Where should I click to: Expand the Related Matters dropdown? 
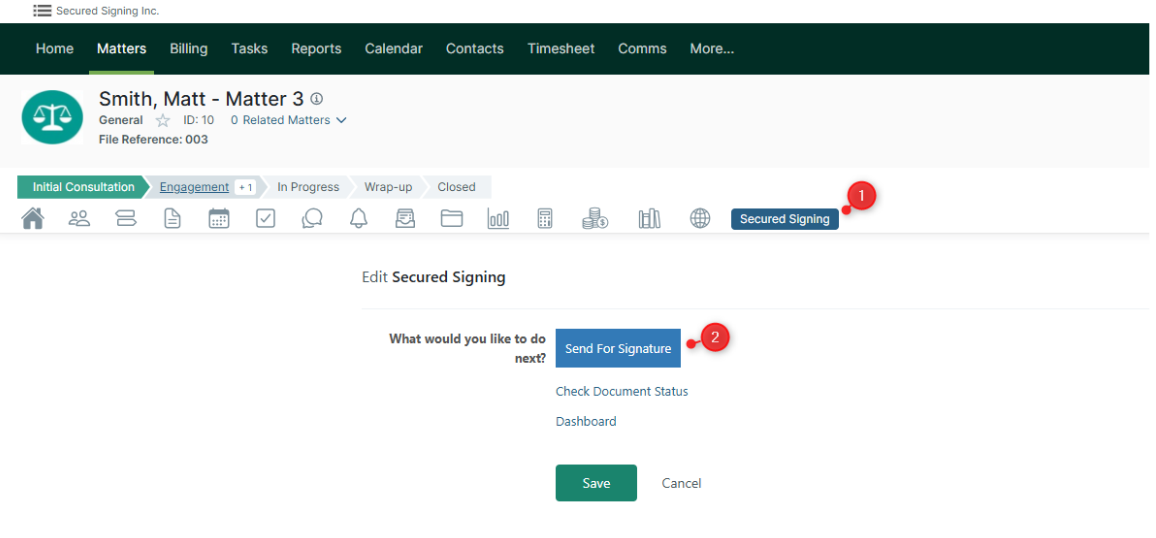point(289,120)
